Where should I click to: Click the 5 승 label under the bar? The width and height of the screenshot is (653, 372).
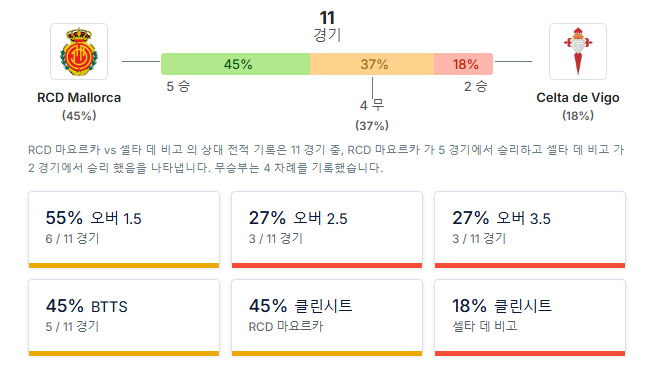178,86
